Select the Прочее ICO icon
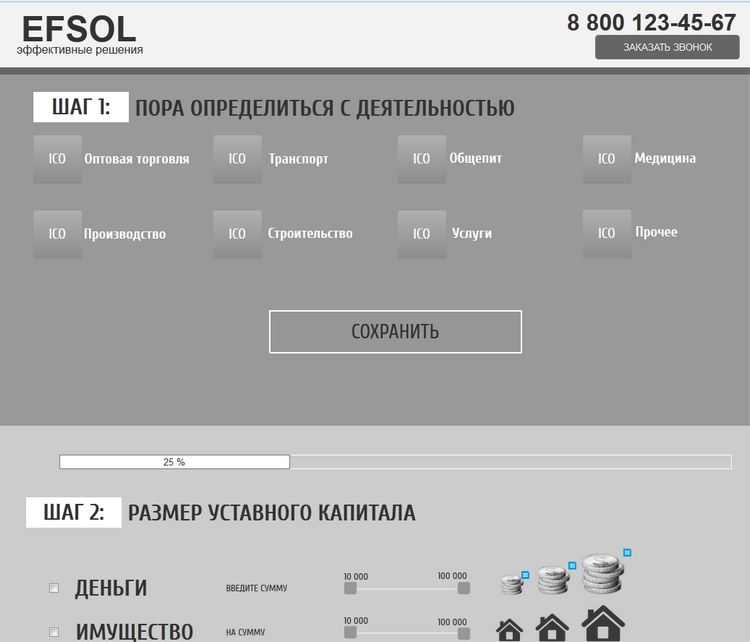Viewport: 750px width, 642px height. 607,234
